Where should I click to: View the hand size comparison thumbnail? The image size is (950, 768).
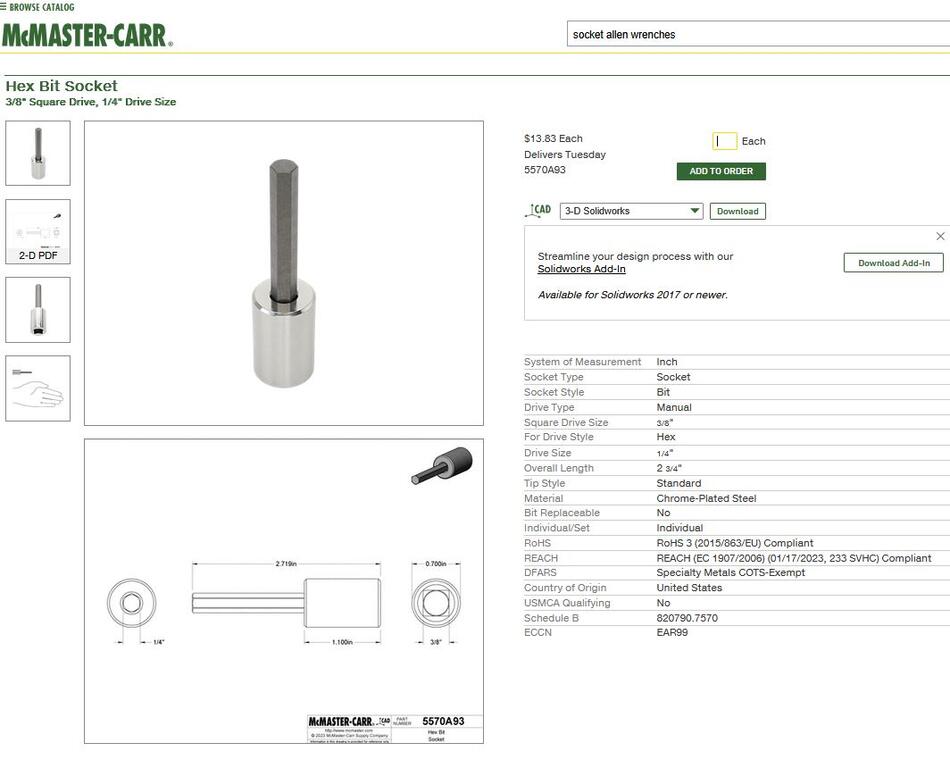(x=38, y=388)
